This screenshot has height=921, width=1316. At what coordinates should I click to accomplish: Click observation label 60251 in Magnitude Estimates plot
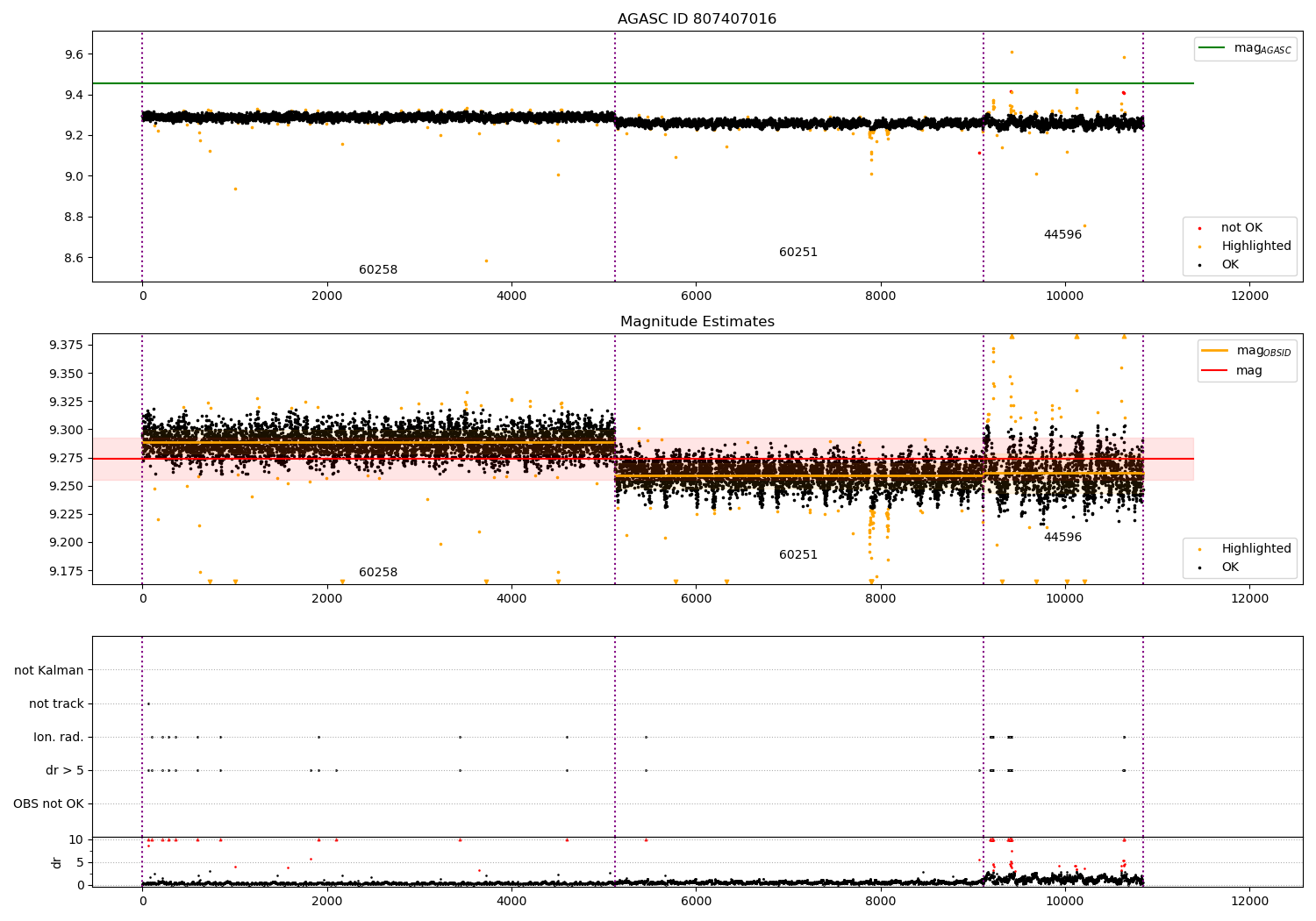798,555
